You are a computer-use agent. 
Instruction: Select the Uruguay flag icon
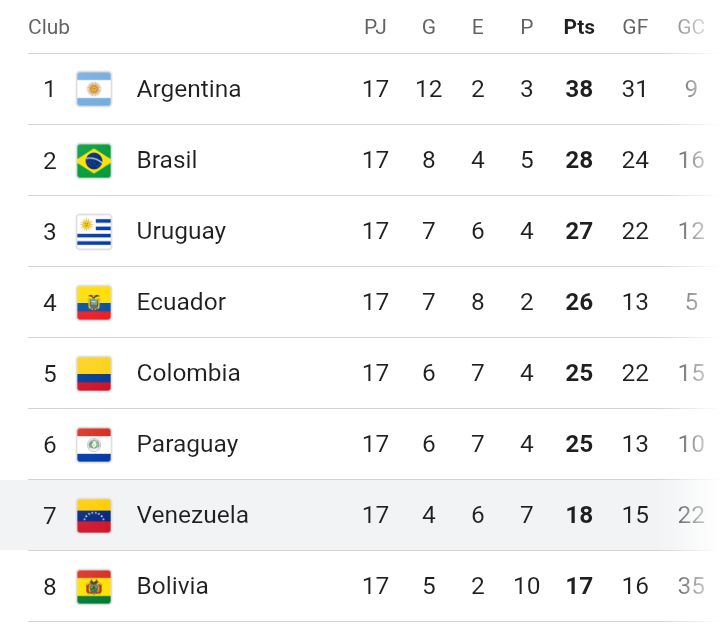tap(94, 232)
